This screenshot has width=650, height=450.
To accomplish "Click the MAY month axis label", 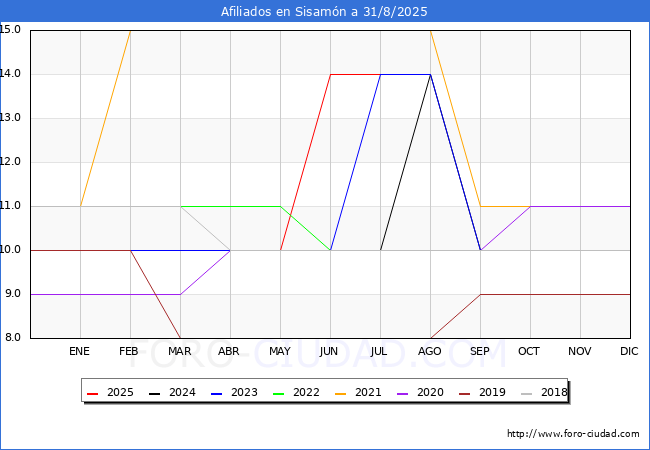I will pyautogui.click(x=280, y=351).
